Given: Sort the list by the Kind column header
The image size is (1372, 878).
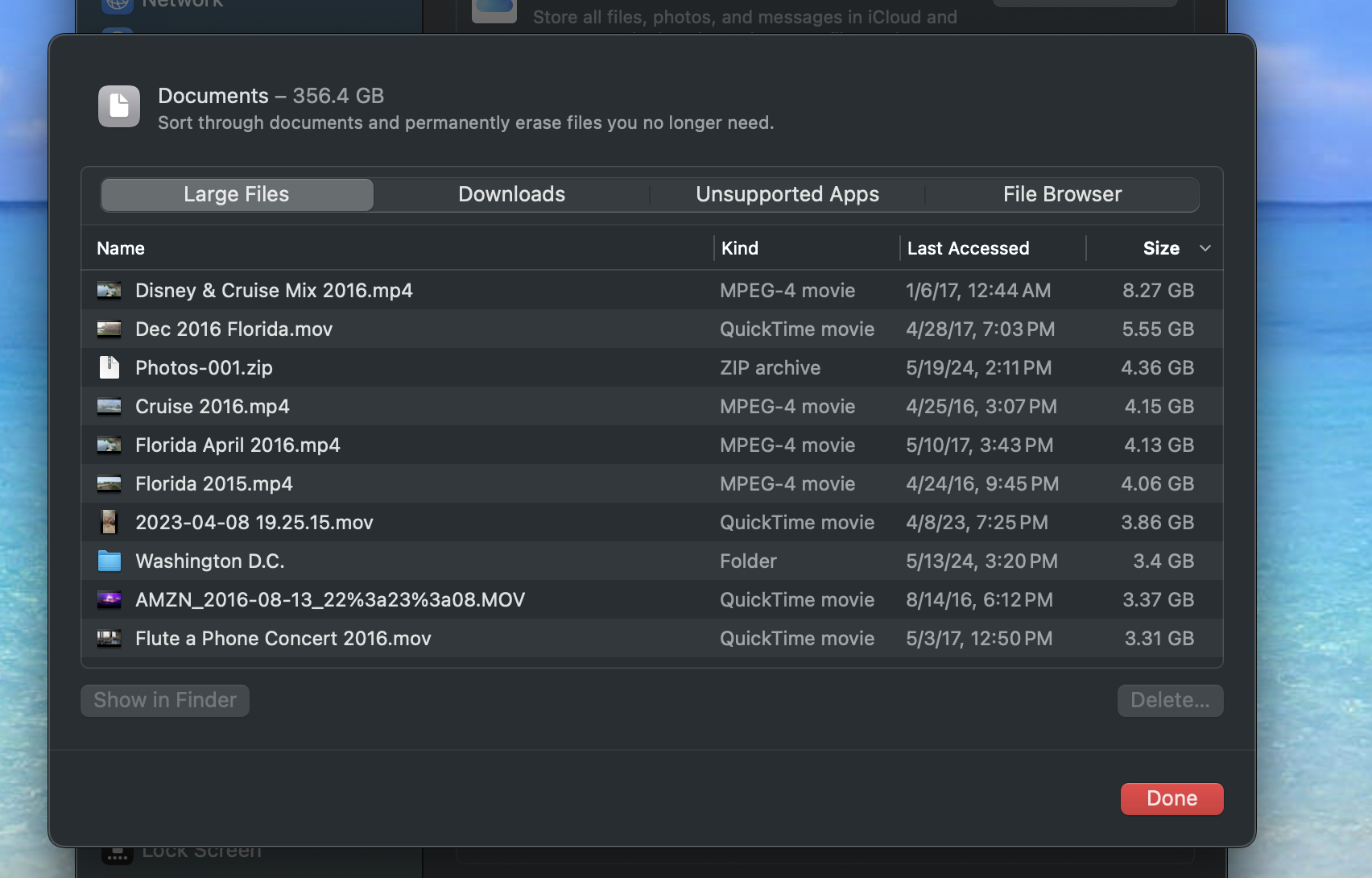Looking at the screenshot, I should [740, 248].
